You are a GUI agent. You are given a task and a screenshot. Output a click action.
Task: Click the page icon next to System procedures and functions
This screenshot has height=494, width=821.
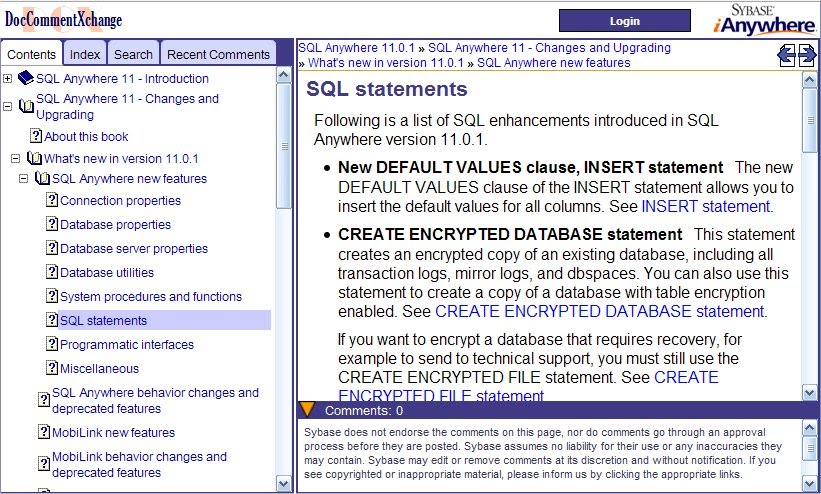tap(52, 297)
